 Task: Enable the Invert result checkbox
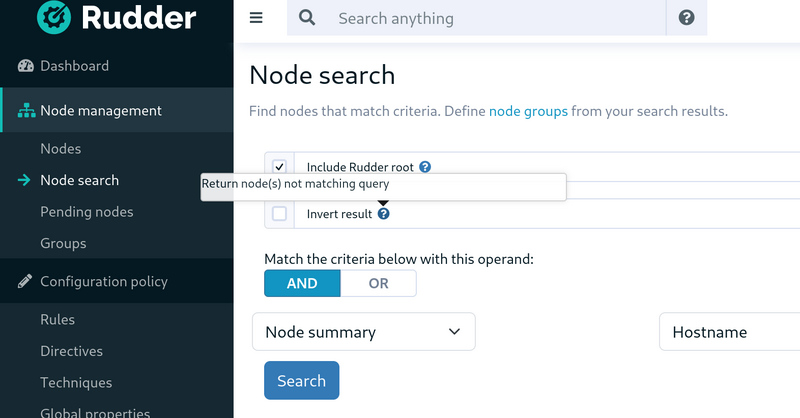279,213
